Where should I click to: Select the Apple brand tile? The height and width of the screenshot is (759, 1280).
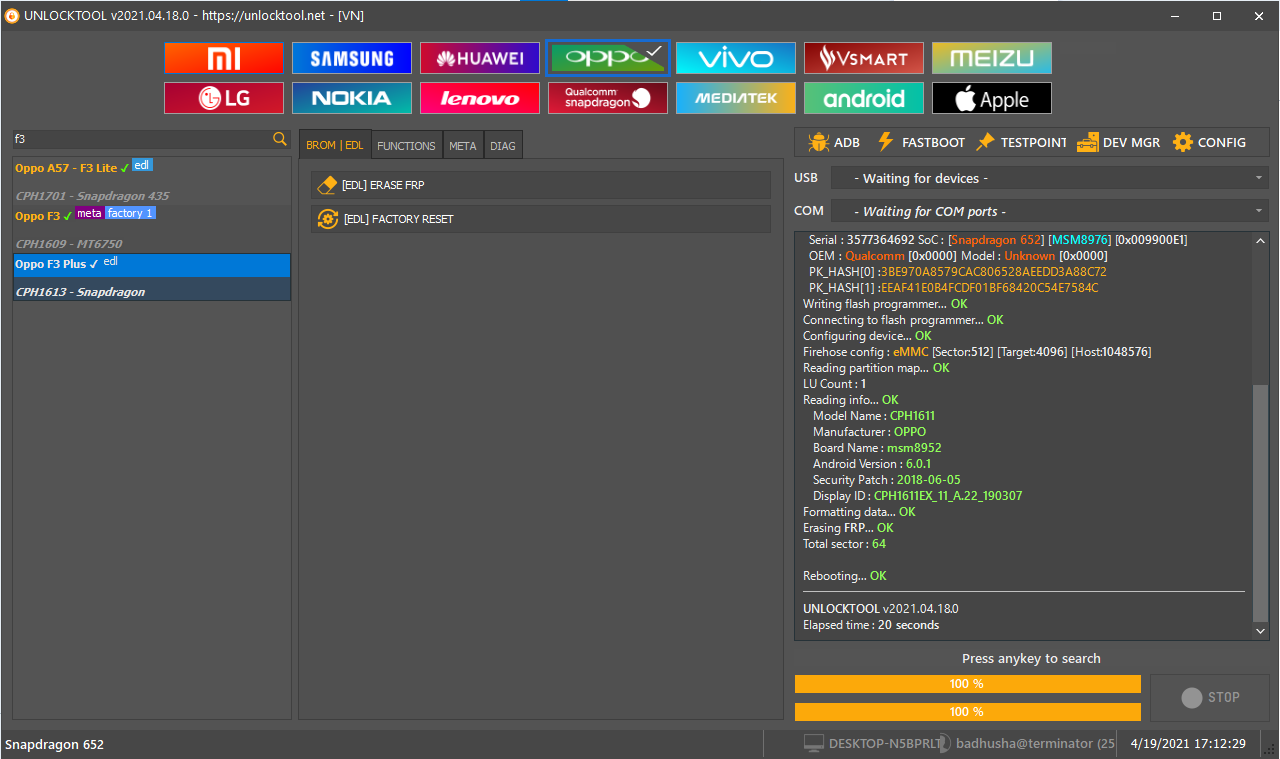[992, 98]
